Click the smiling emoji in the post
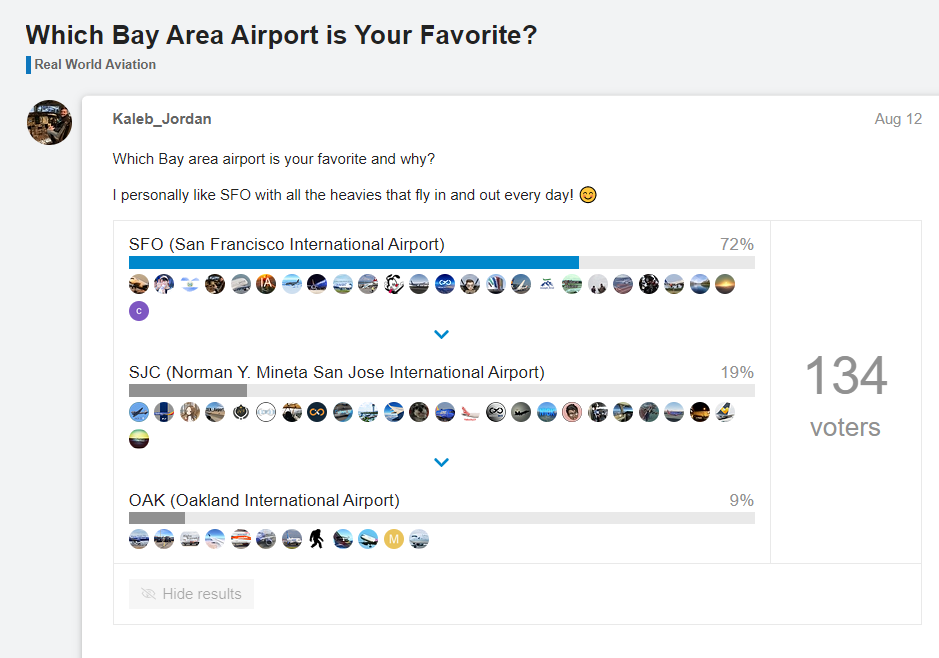 point(588,195)
